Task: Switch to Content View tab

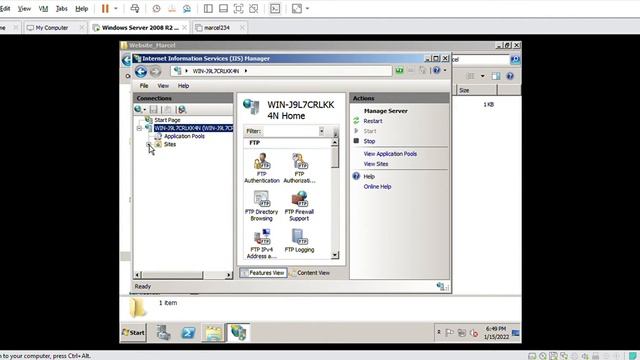Action: (309, 273)
